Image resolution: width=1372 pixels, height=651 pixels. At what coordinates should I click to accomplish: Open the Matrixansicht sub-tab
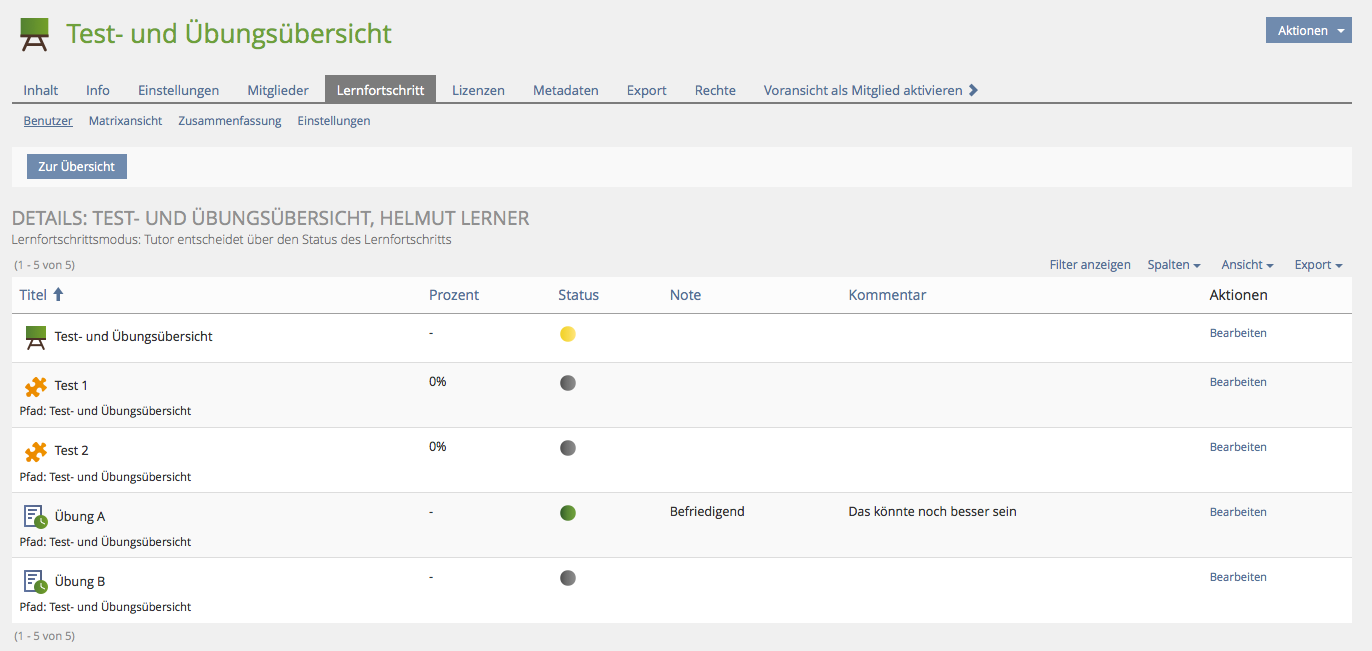click(125, 121)
